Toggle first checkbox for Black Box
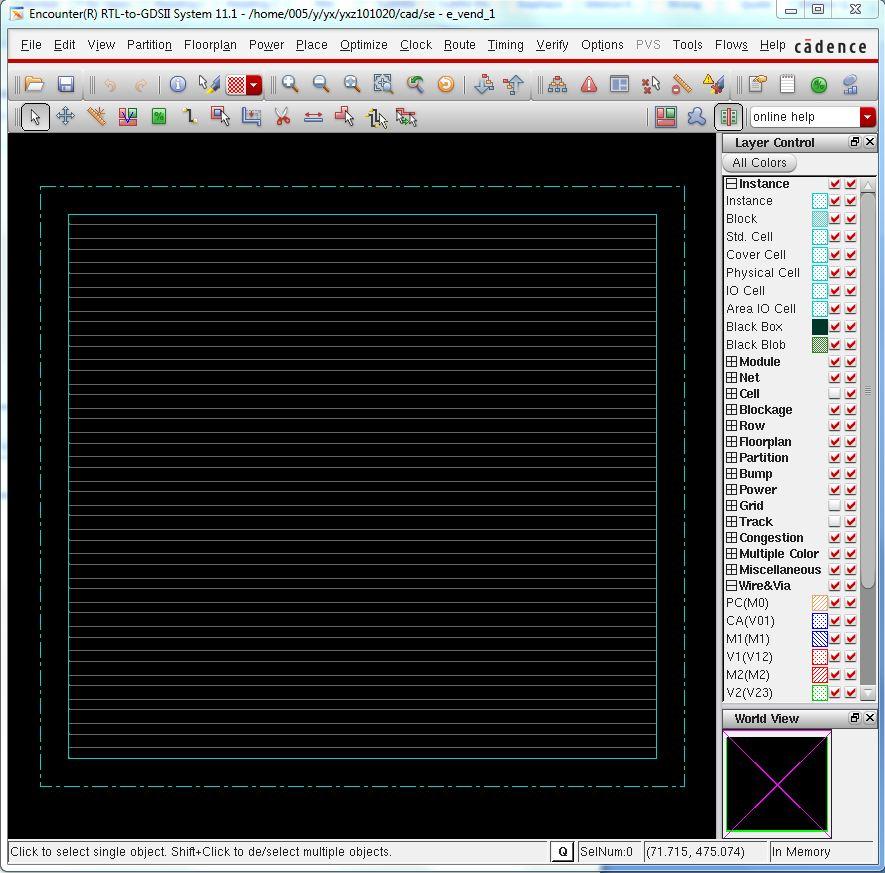 [835, 327]
